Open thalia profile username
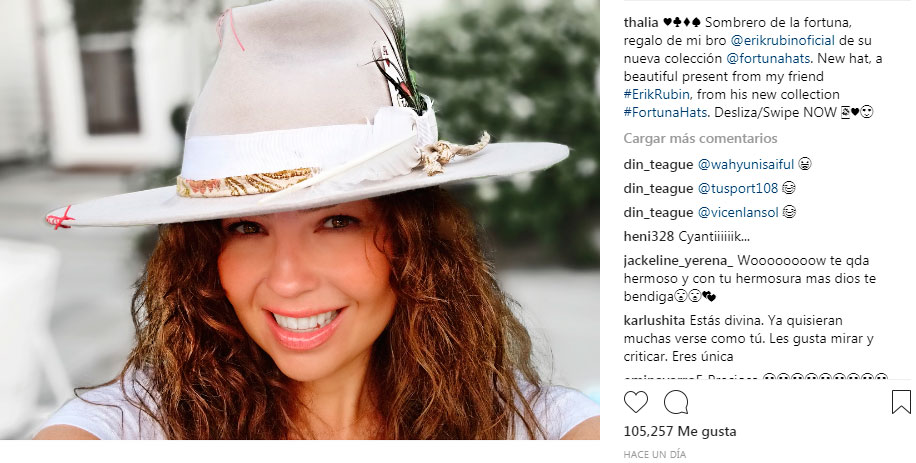Viewport: 916px width, 463px height. tap(641, 23)
